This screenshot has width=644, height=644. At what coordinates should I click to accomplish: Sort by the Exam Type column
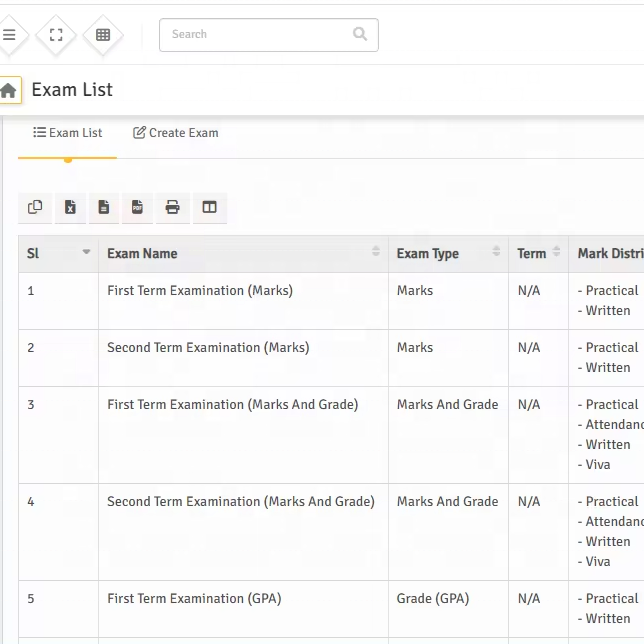[447, 254]
